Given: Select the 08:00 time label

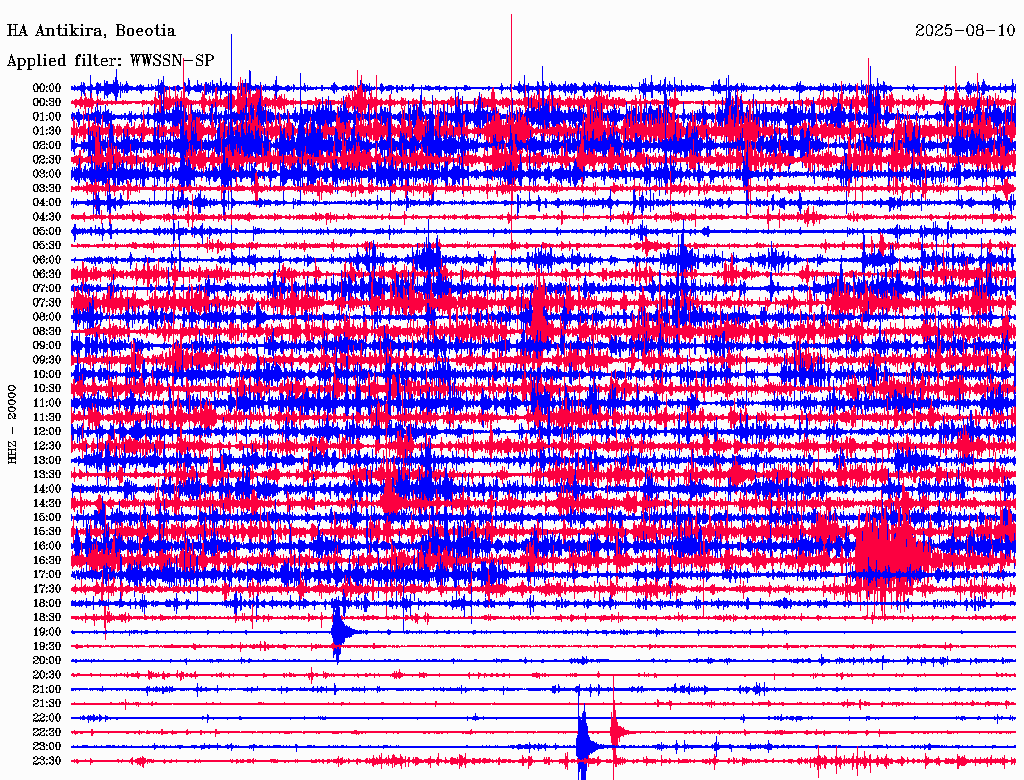Looking at the screenshot, I should pyautogui.click(x=46, y=317).
